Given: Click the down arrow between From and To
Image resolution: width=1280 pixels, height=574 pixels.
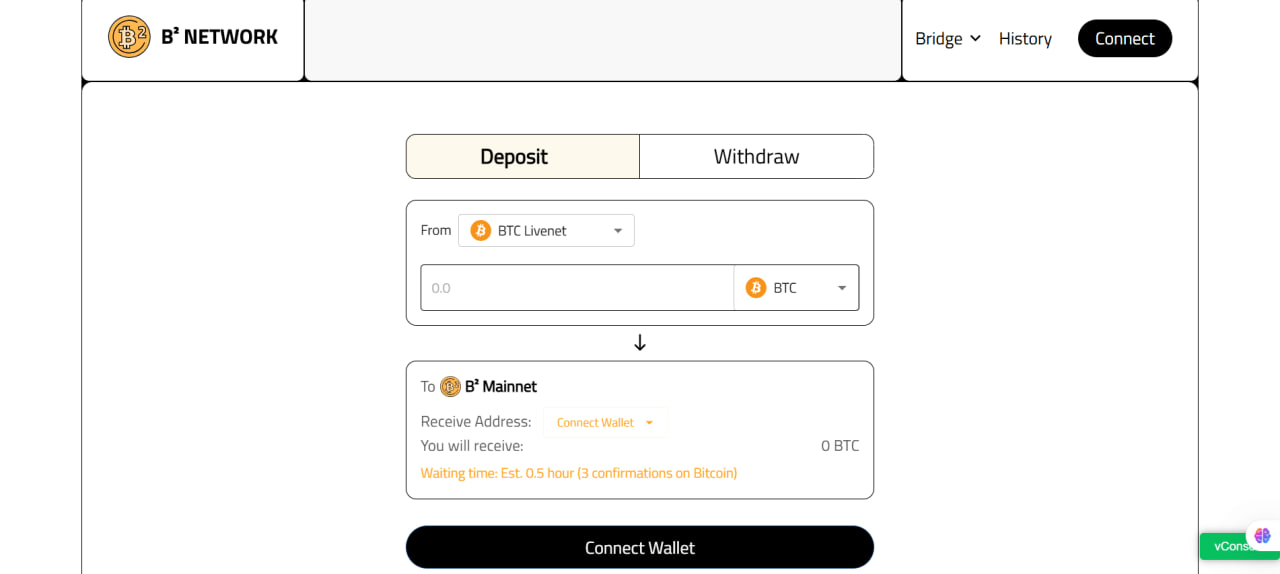Looking at the screenshot, I should coord(640,343).
